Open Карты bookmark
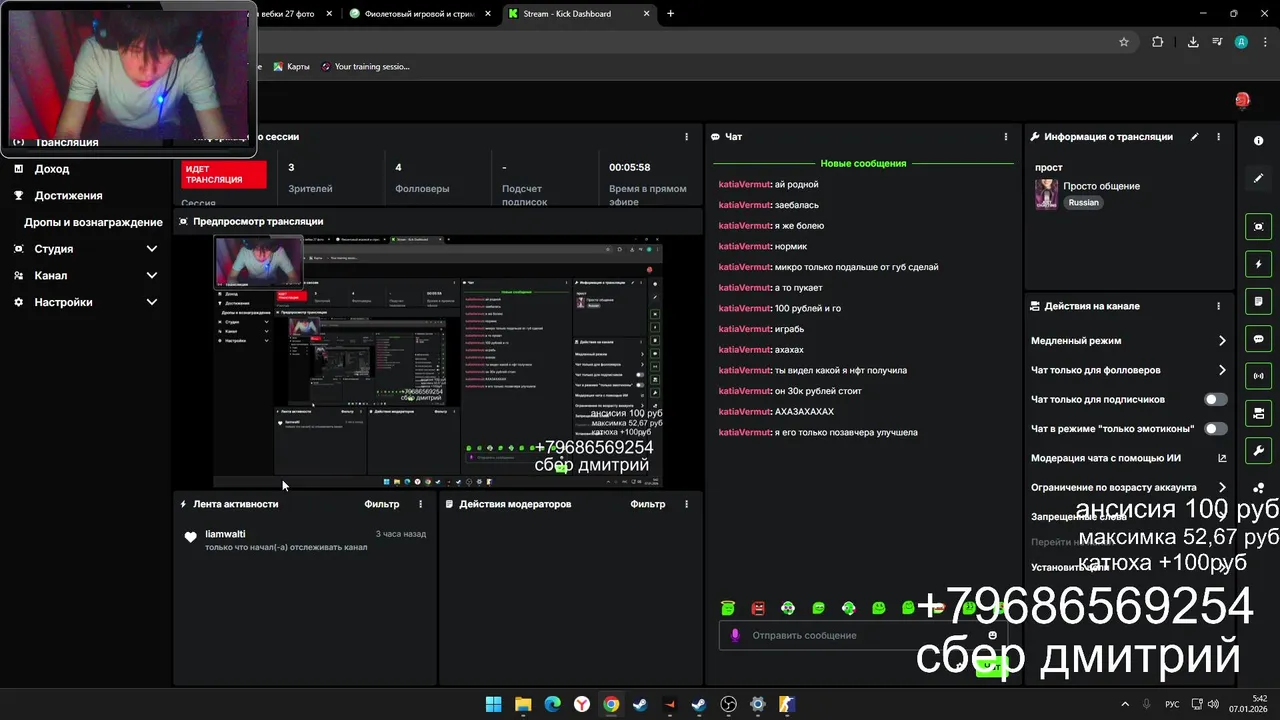 point(291,67)
